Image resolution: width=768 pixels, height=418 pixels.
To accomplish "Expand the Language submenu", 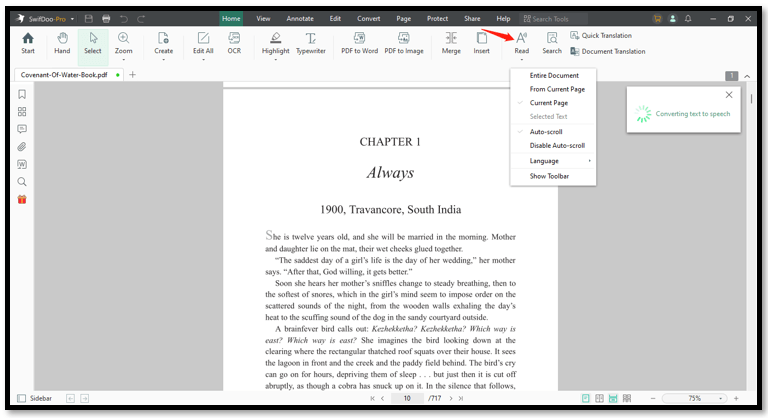I will (x=553, y=161).
